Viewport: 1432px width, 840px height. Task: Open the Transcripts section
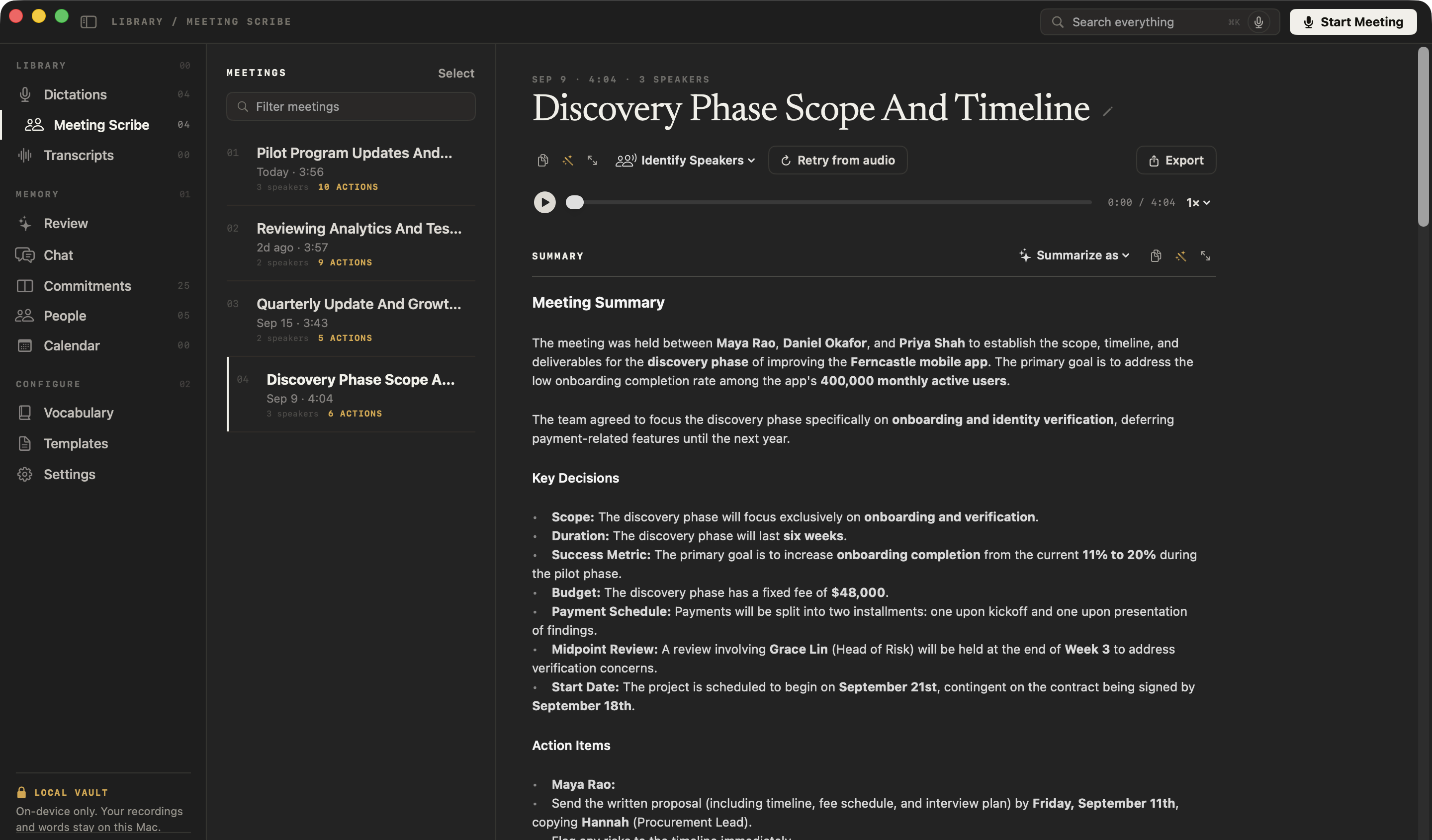pyautogui.click(x=103, y=155)
